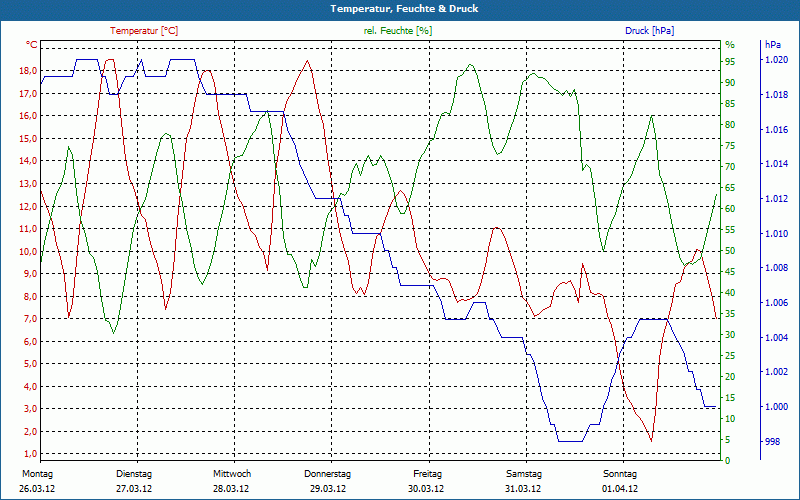Click '70' on the humidity axis
Viewport: 800px width, 500px height.
click(x=730, y=166)
